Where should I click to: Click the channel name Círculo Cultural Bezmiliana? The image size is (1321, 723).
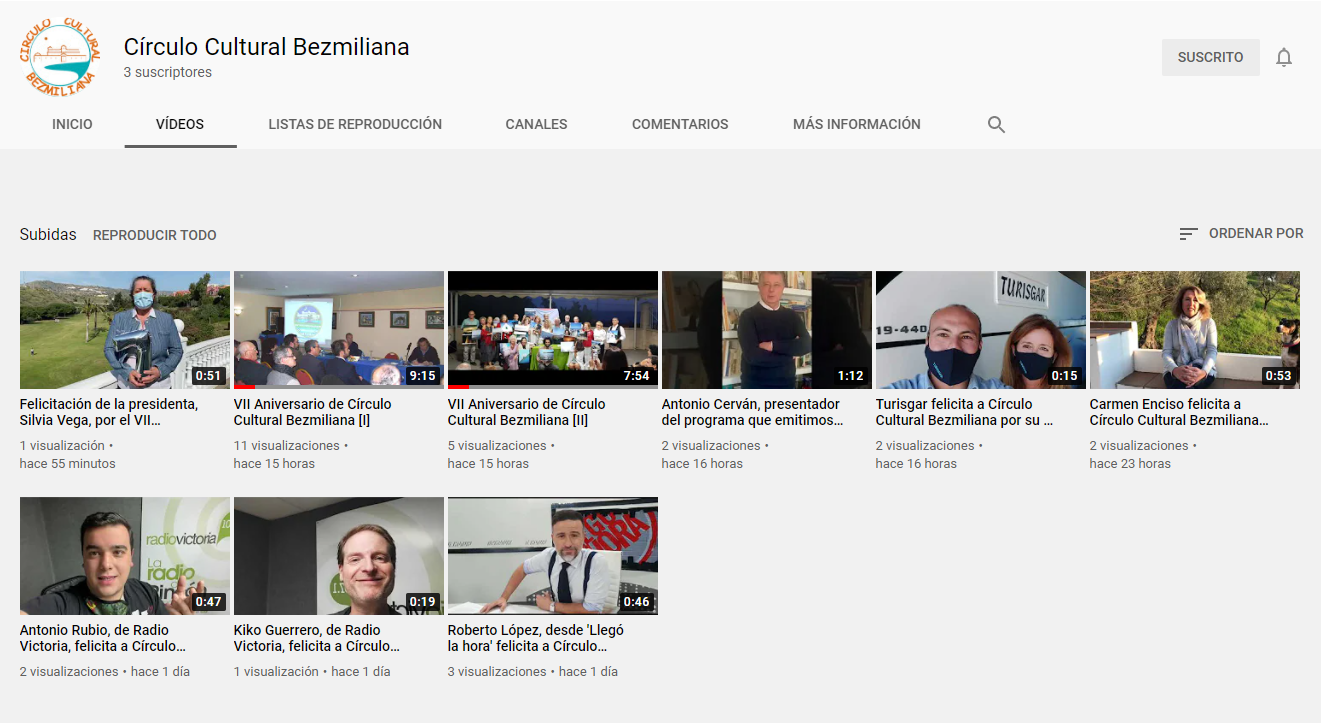(x=267, y=46)
